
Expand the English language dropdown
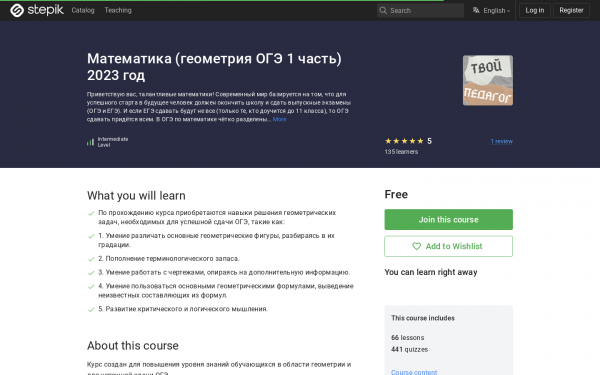coord(496,11)
